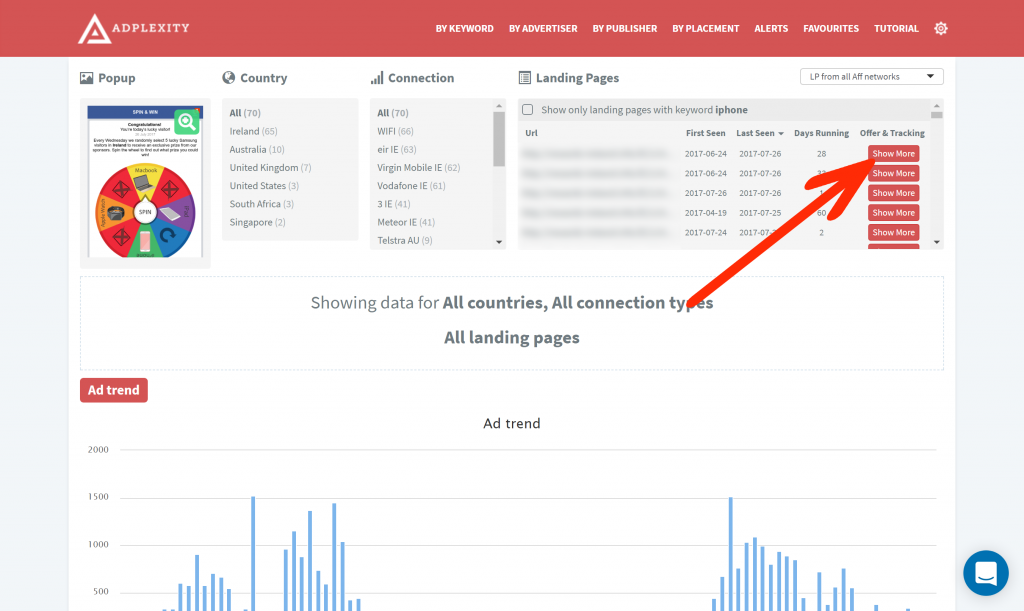
Task: Open the By Publisher menu
Action: pyautogui.click(x=624, y=29)
